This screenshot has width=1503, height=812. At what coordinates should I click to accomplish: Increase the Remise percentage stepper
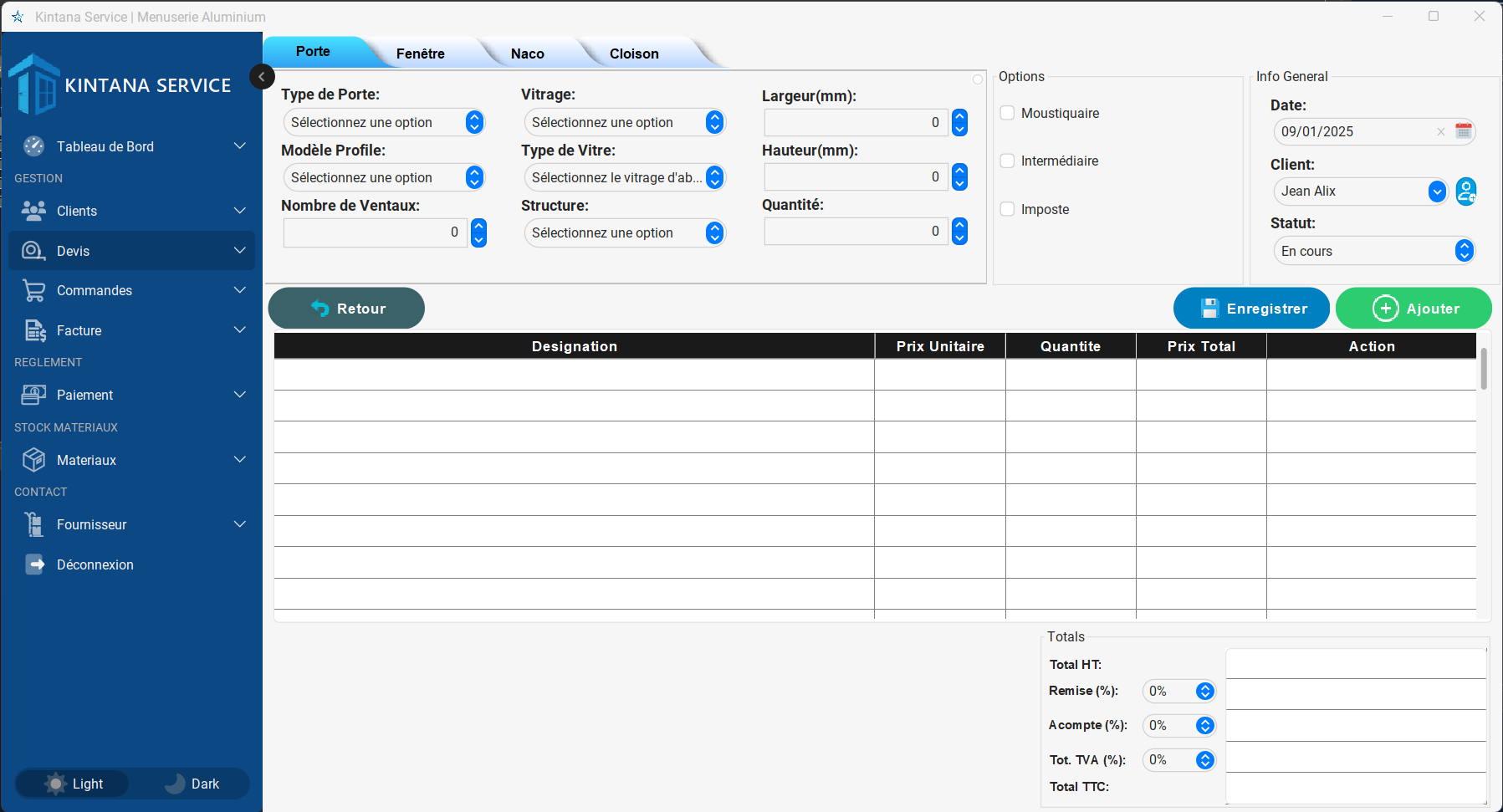[1204, 687]
